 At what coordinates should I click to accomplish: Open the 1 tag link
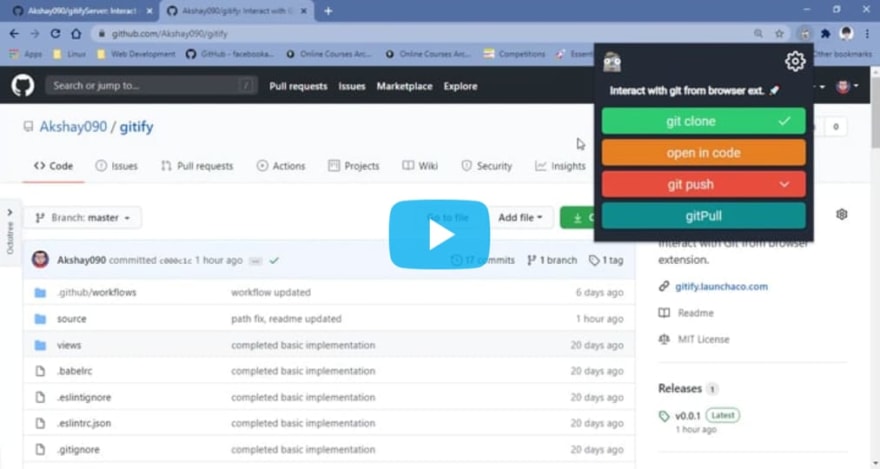coord(606,260)
